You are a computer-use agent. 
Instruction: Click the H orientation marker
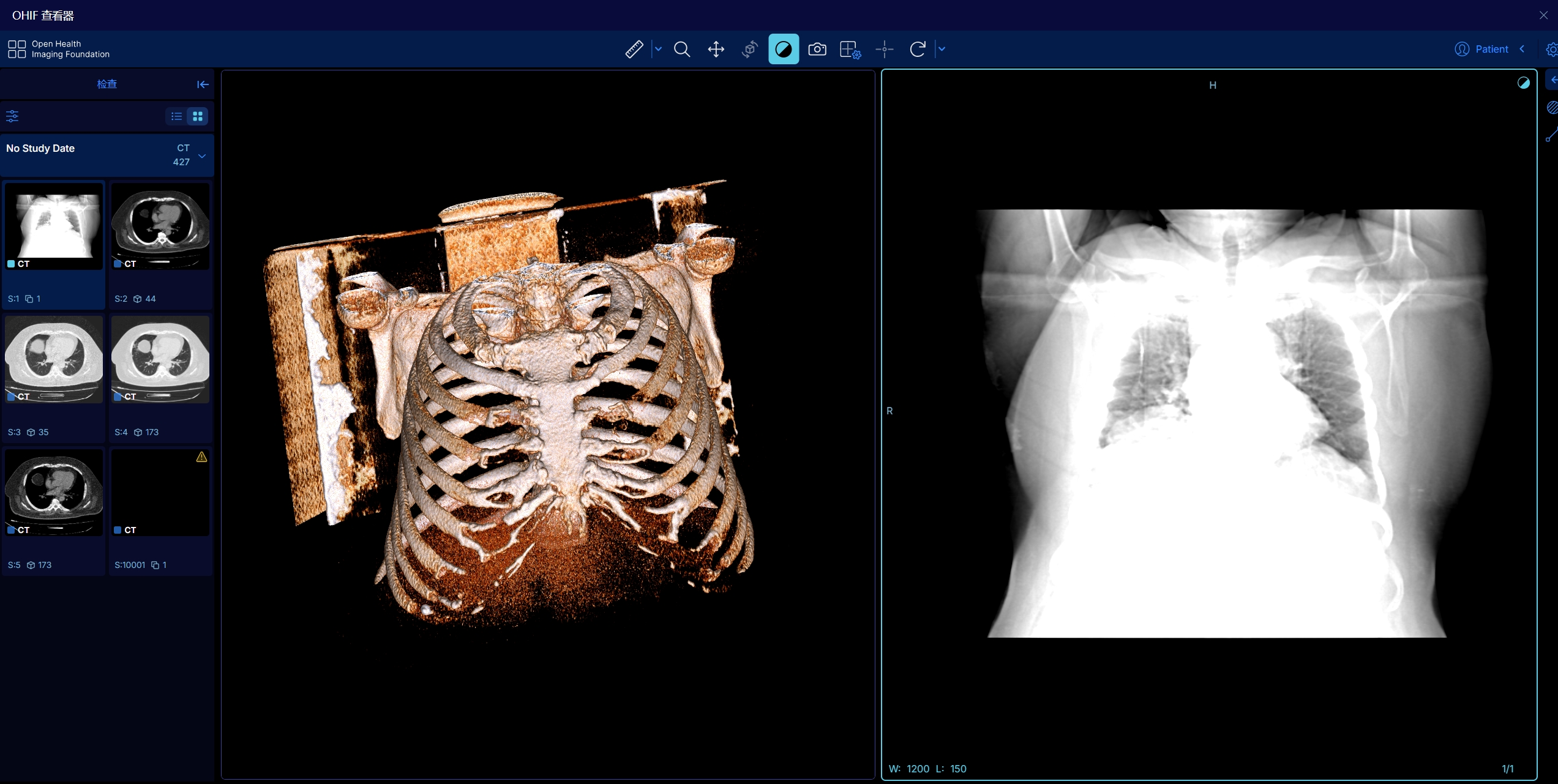click(x=1213, y=85)
